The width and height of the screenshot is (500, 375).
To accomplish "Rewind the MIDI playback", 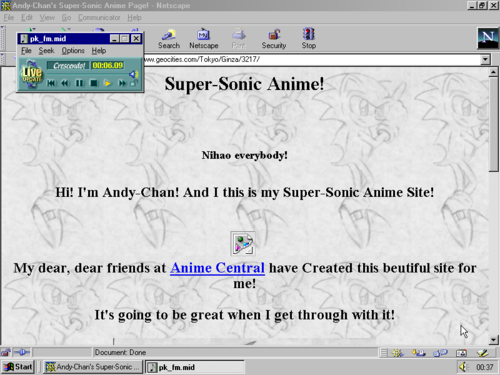I will tap(65, 83).
